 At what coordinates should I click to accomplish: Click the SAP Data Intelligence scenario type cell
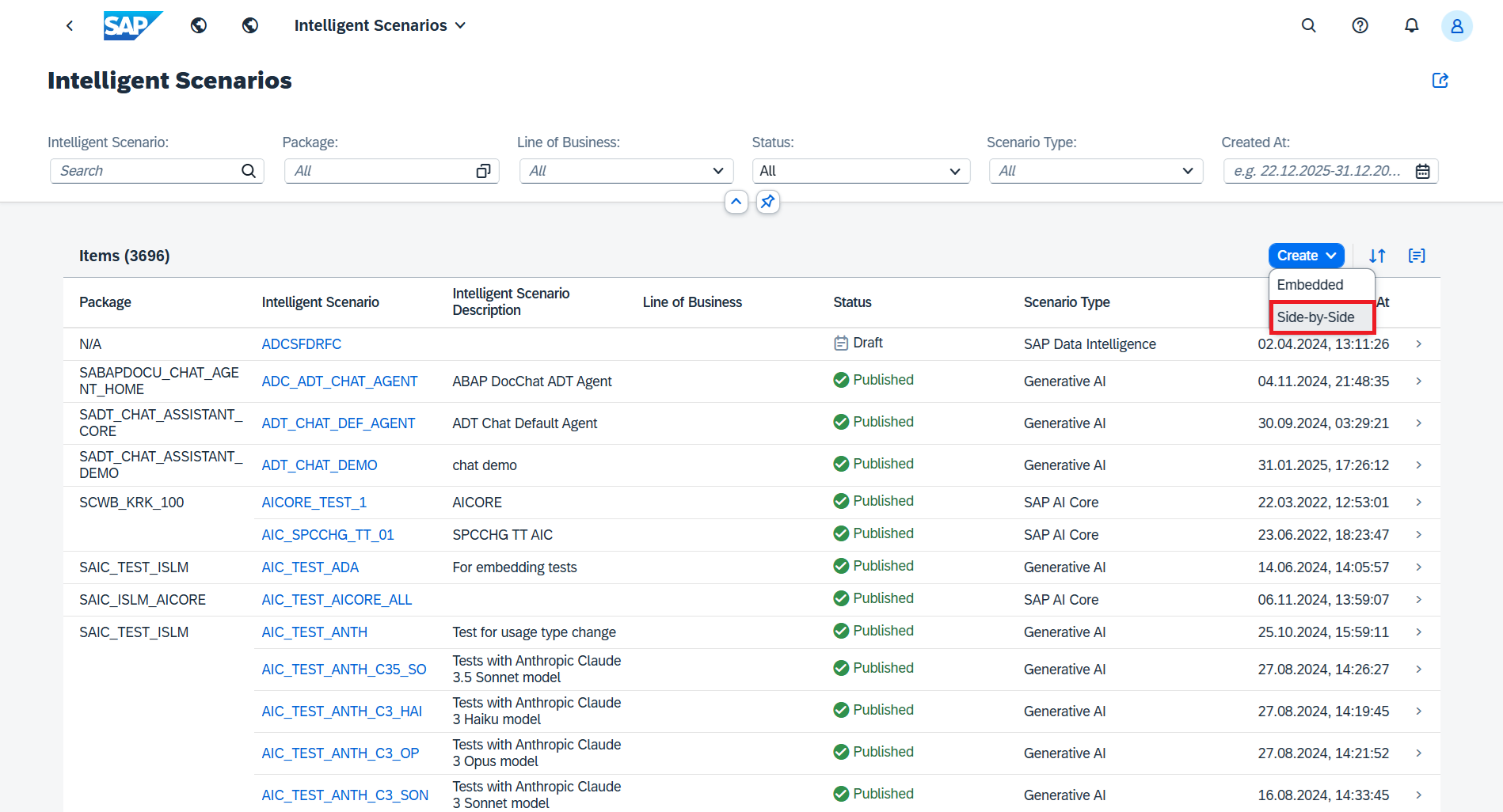1090,344
